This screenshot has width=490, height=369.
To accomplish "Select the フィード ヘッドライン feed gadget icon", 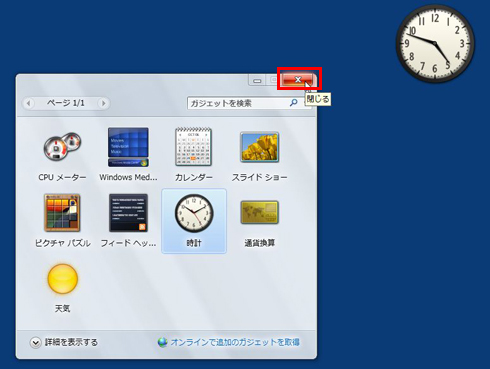I will [x=128, y=213].
